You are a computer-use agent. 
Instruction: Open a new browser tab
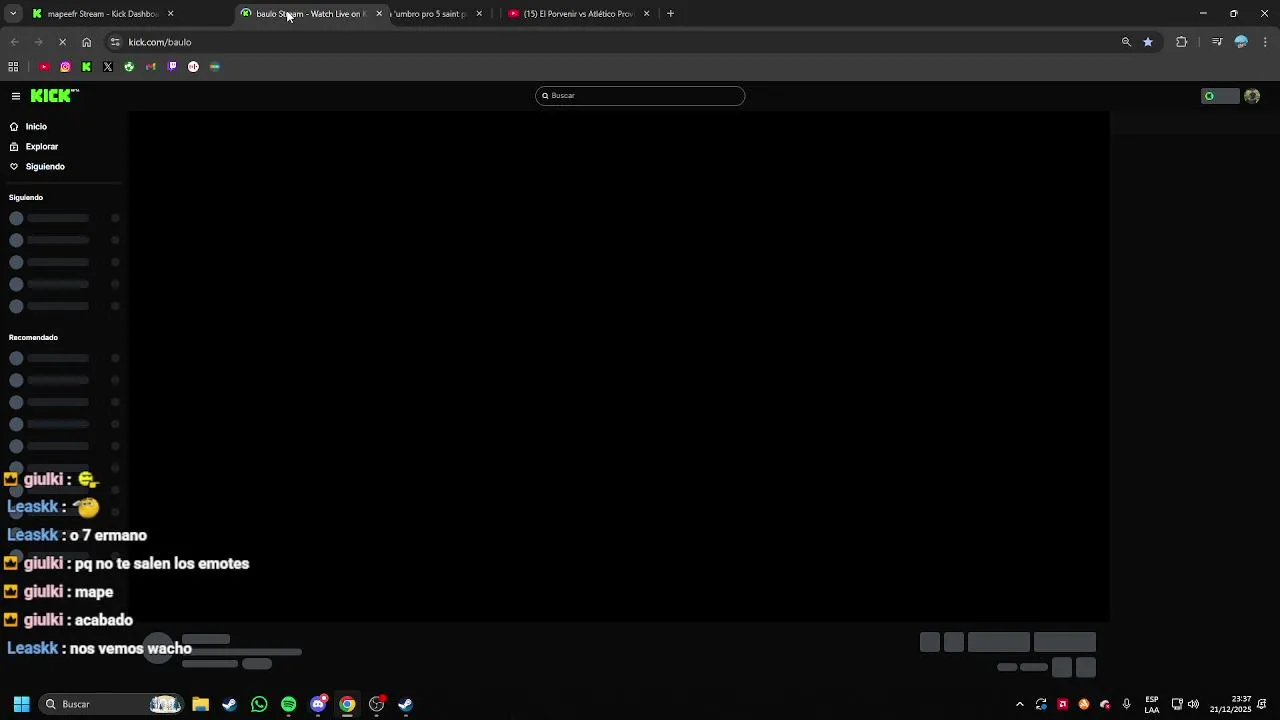coord(670,14)
